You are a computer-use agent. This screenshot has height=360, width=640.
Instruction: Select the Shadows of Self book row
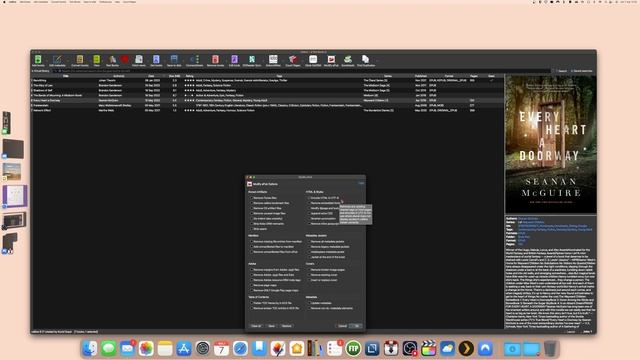click(267, 90)
